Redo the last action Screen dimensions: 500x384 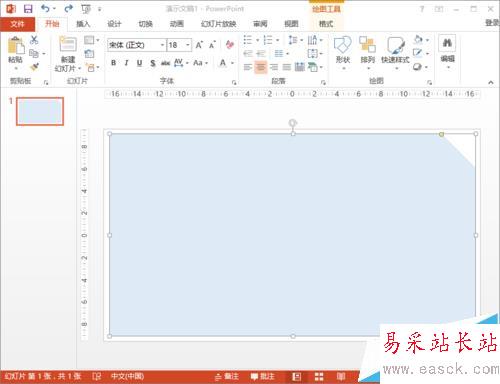coord(69,9)
